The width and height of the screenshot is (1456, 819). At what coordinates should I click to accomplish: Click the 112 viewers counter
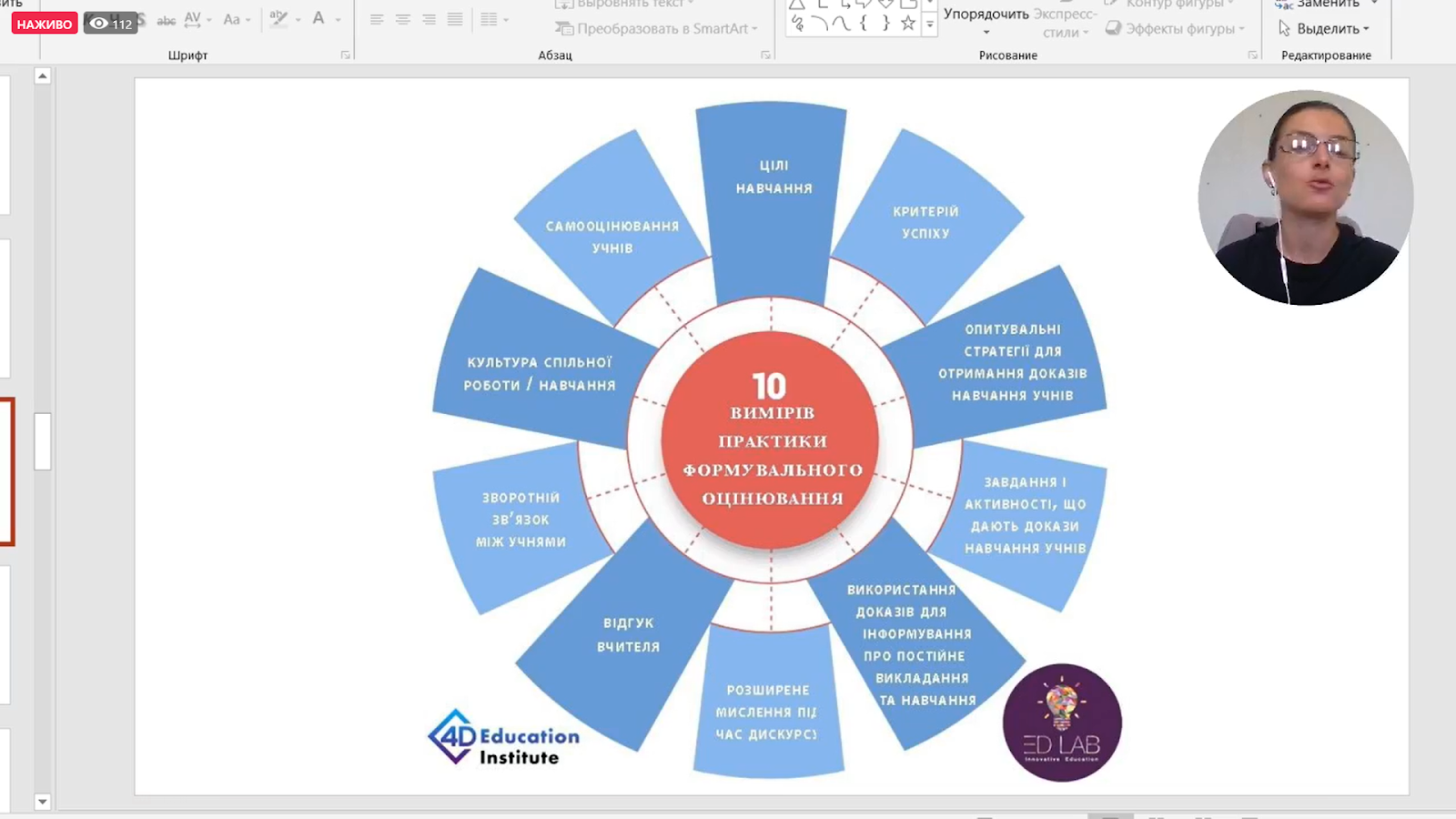pos(111,24)
